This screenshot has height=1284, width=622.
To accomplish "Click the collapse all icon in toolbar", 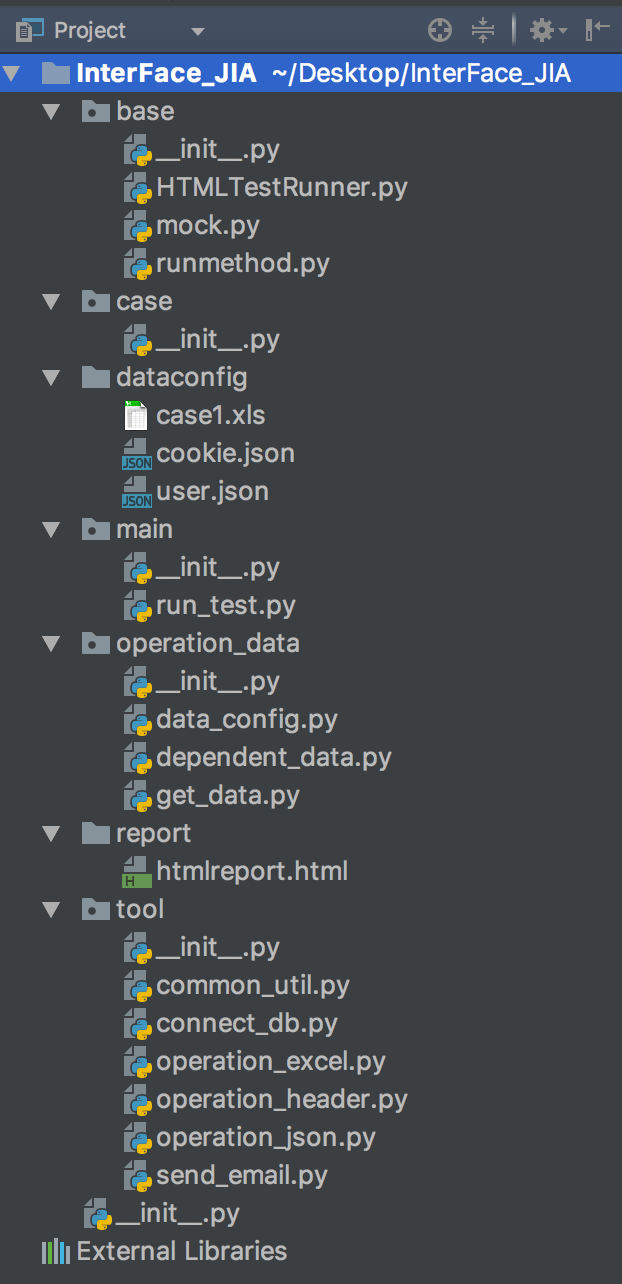I will (483, 31).
